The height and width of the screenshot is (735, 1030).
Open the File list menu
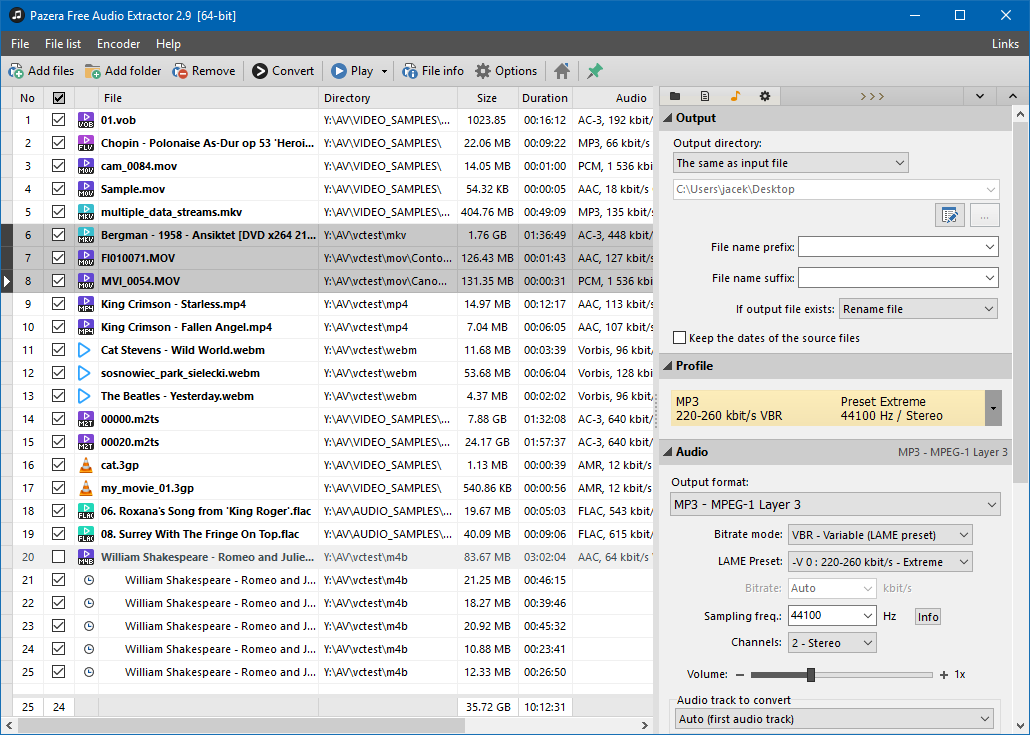tap(63, 44)
